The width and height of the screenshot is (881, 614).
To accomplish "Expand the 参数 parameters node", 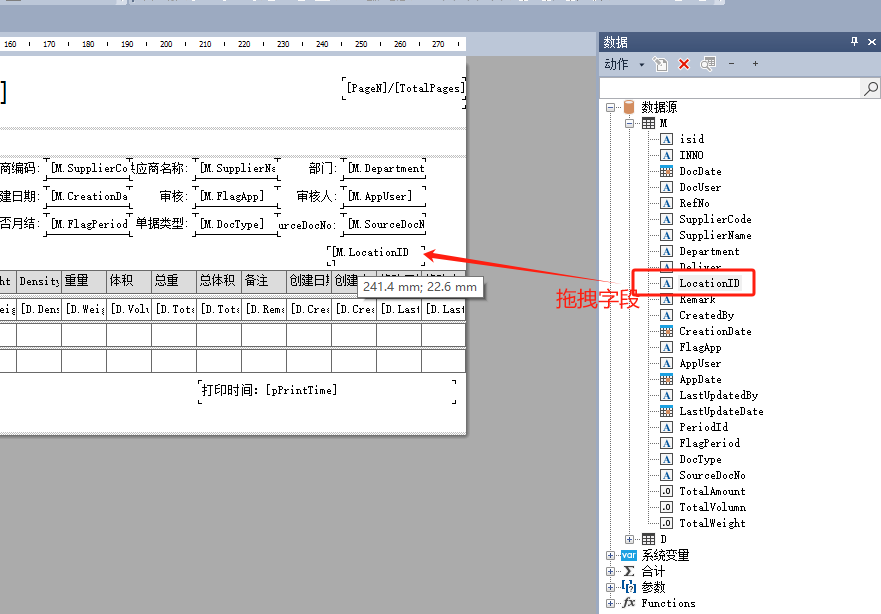I will pyautogui.click(x=611, y=587).
